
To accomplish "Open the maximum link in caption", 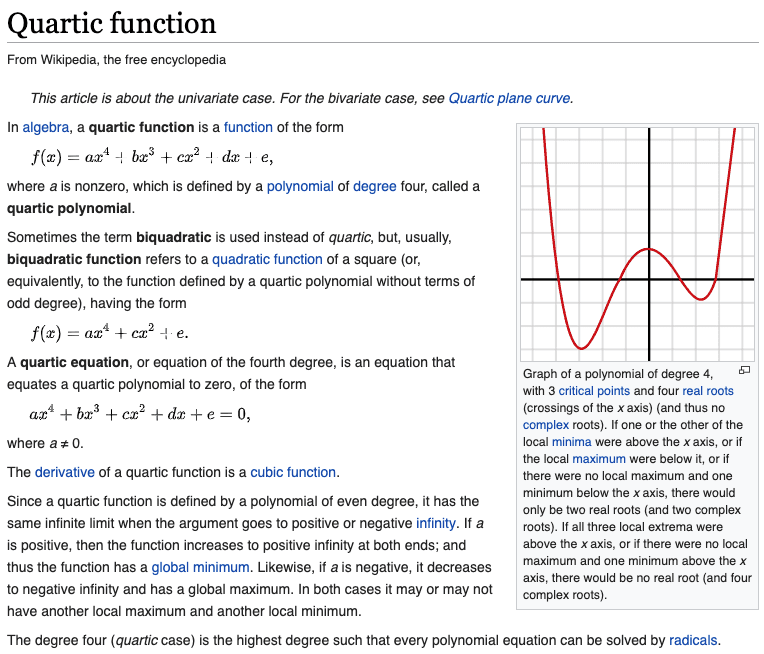I will tap(599, 459).
